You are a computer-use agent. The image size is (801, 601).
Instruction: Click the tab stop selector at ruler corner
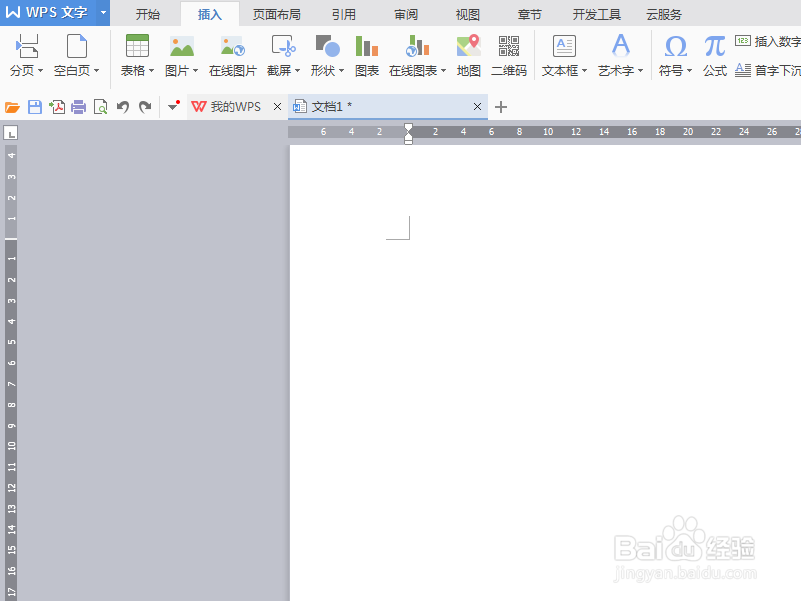(11, 133)
